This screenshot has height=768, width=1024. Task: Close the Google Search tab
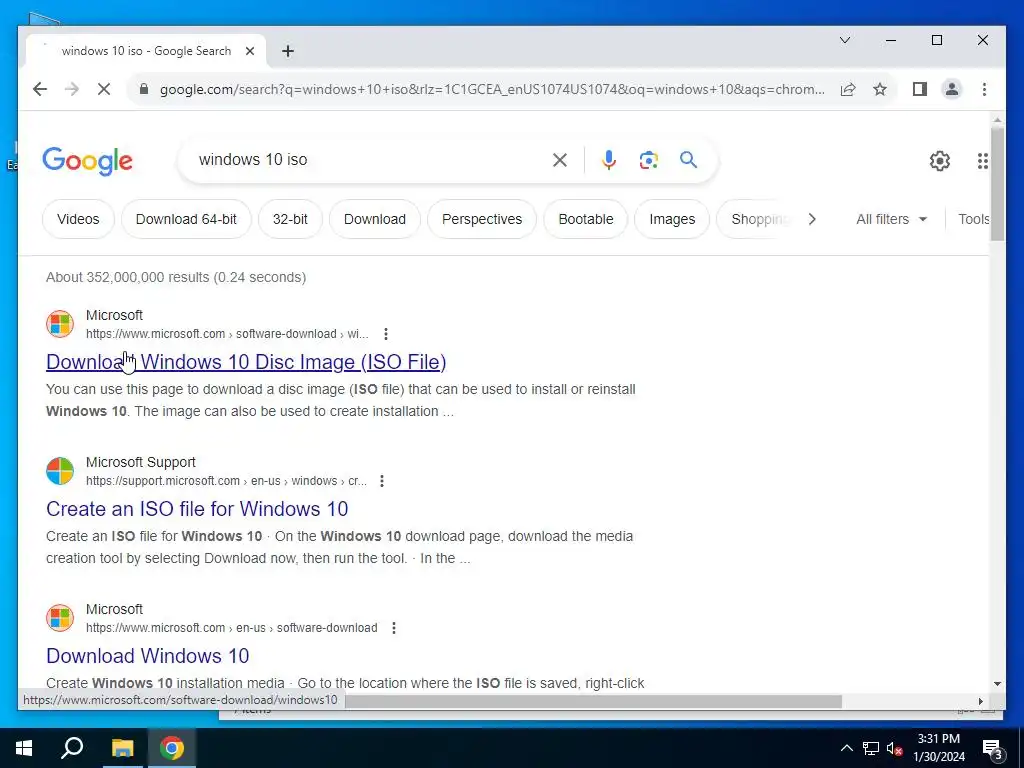click(249, 51)
